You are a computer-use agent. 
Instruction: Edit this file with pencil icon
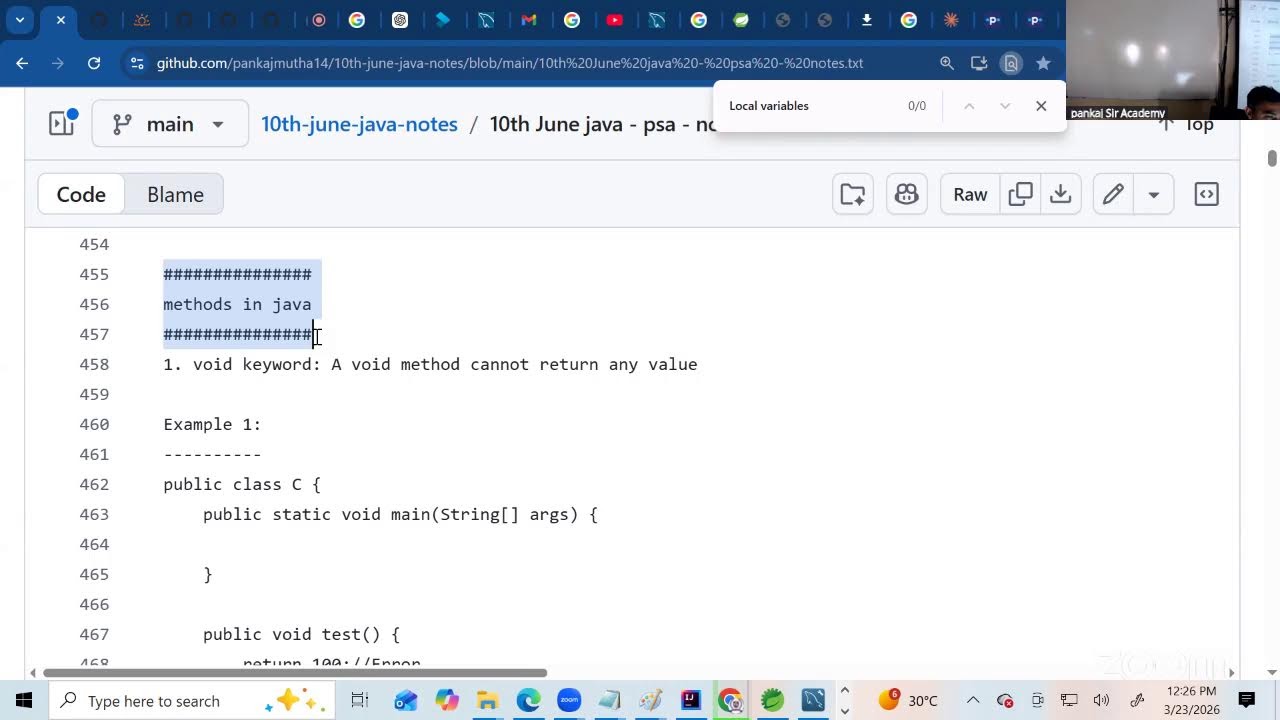pos(1113,194)
